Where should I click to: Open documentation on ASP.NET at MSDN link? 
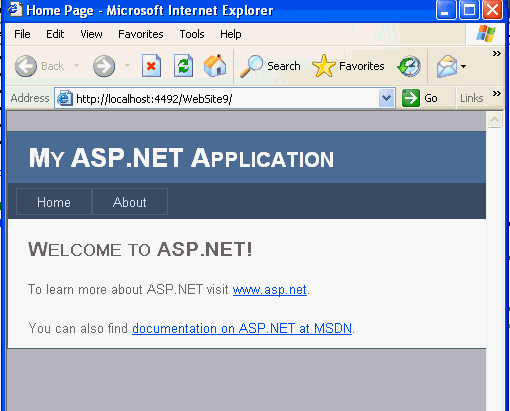[242, 328]
